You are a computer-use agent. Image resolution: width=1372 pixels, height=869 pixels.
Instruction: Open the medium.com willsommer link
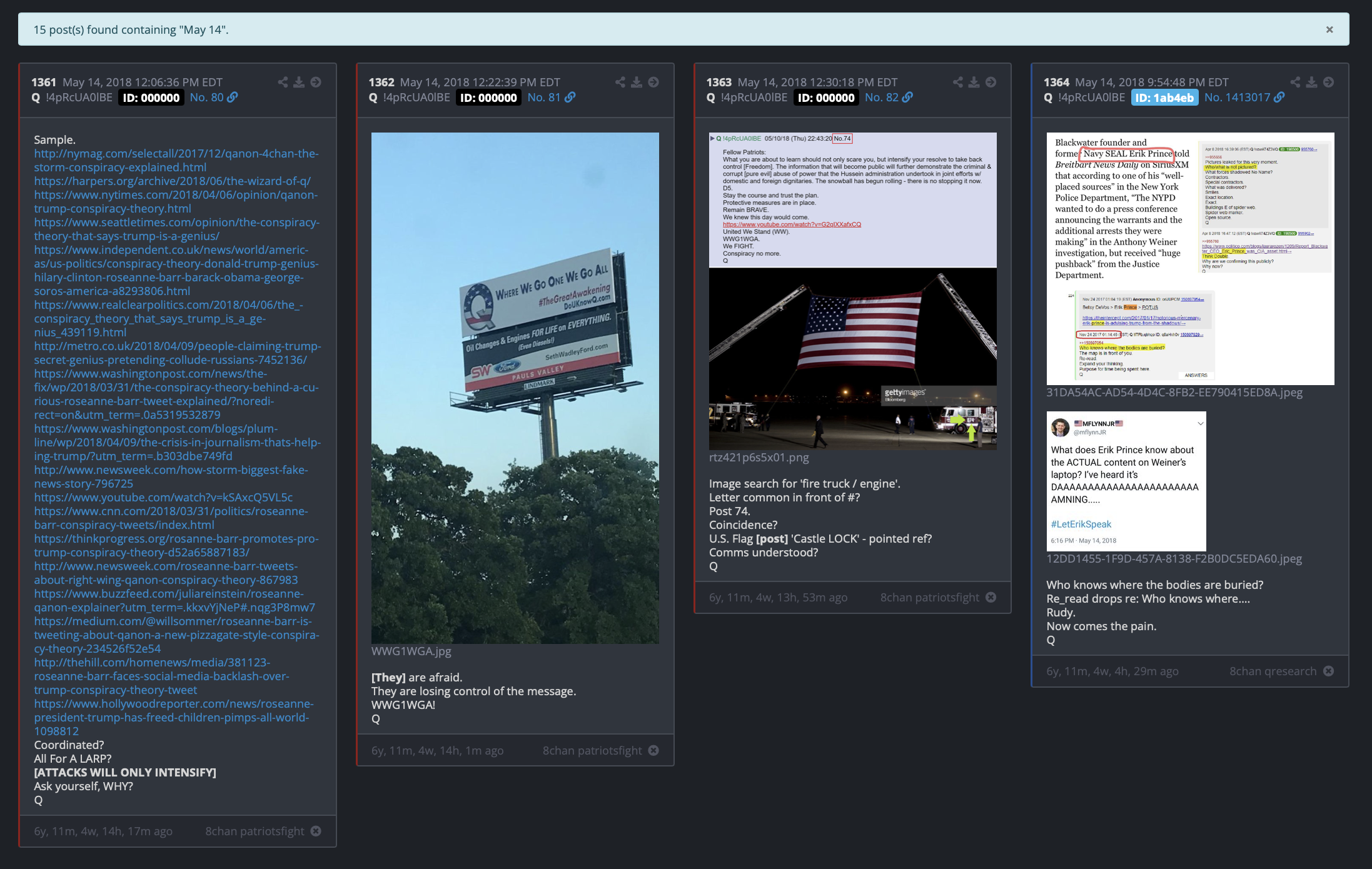(x=176, y=635)
